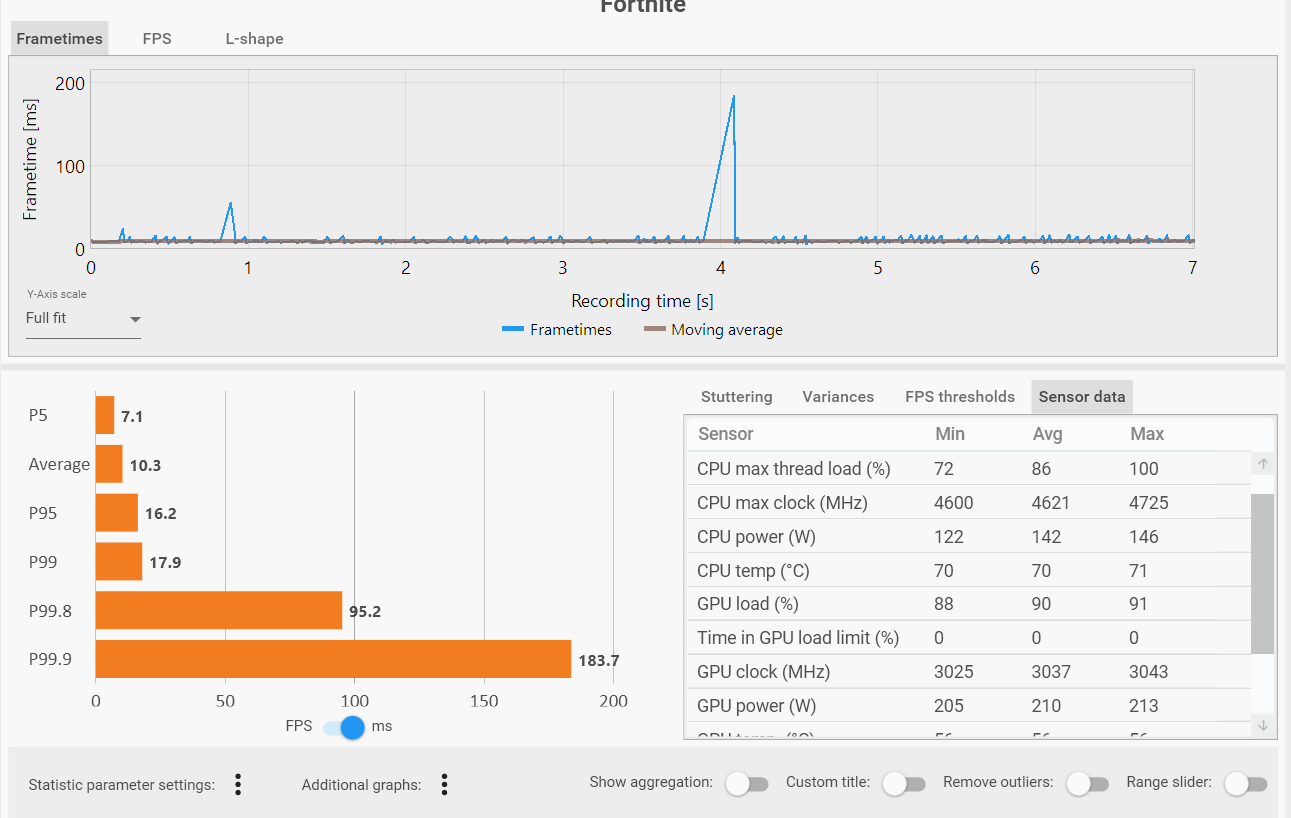Click CPU max clock Max value 4725

coord(1149,503)
